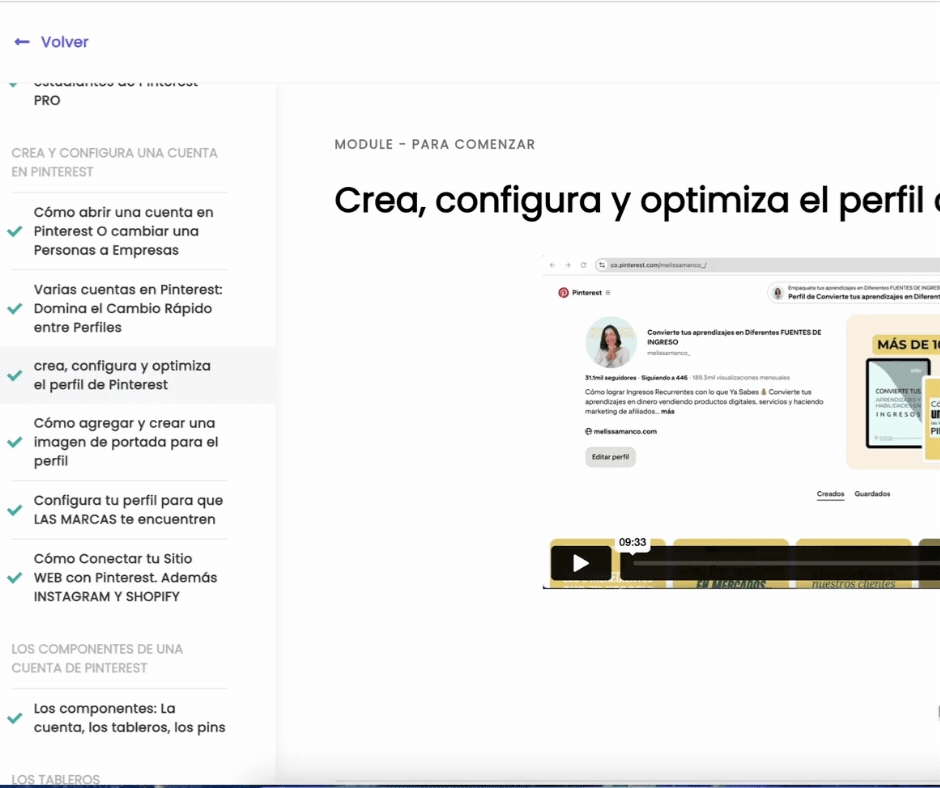
Task: Click the 31.1mil seguidores text in preview
Action: click(610, 378)
